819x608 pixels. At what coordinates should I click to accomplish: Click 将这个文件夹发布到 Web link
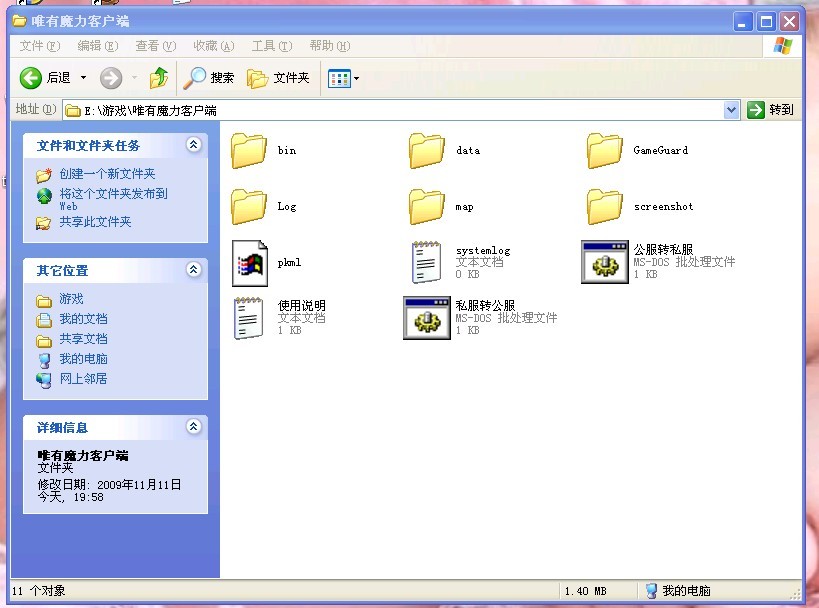pos(113,199)
